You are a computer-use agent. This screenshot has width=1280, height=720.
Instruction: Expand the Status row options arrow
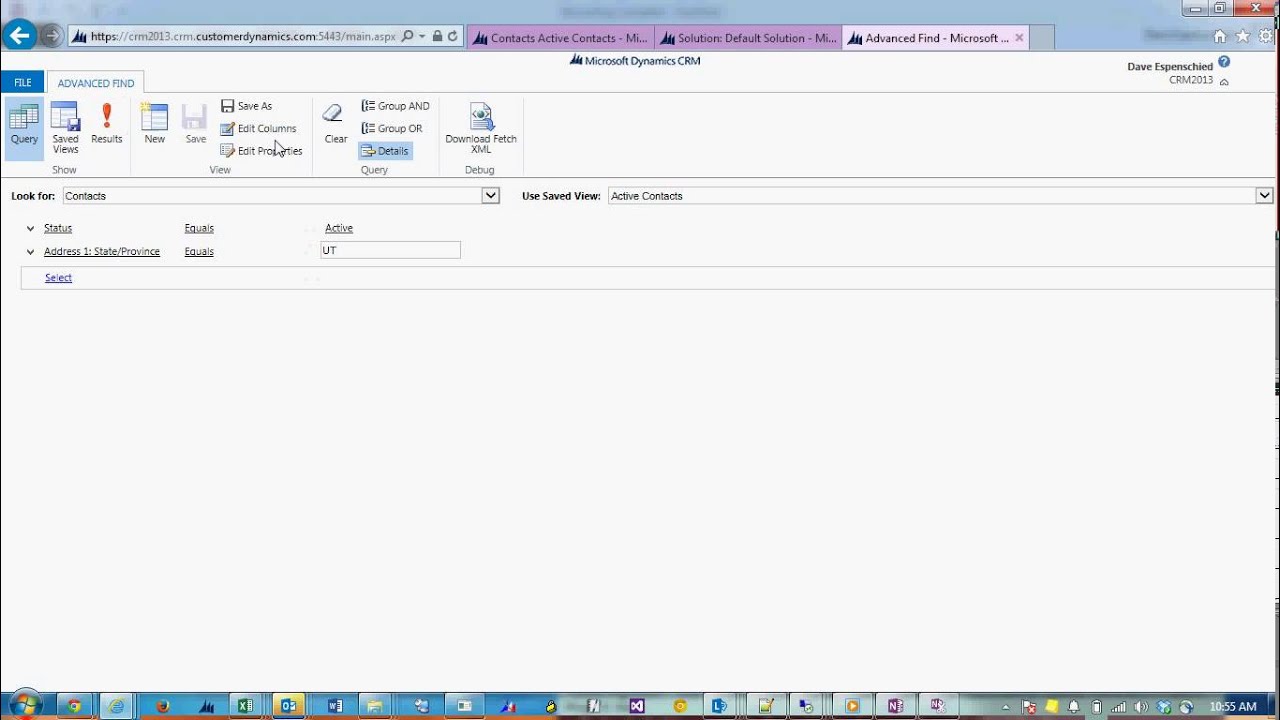(x=30, y=228)
